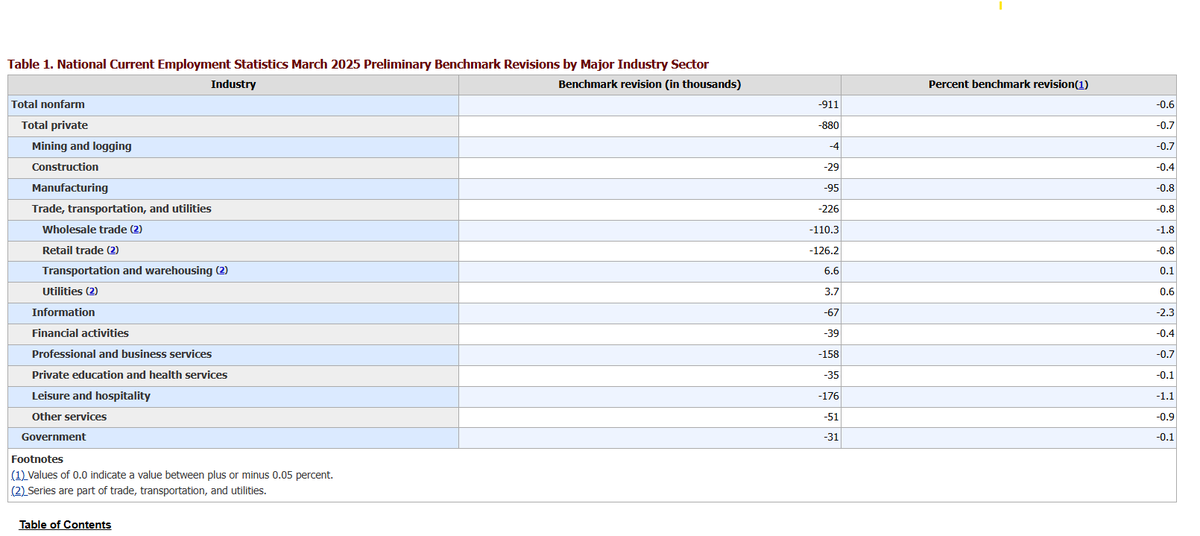Open footnote (2) link beside Retail trade
Viewport: 1200px width, 536px height.
(113, 251)
